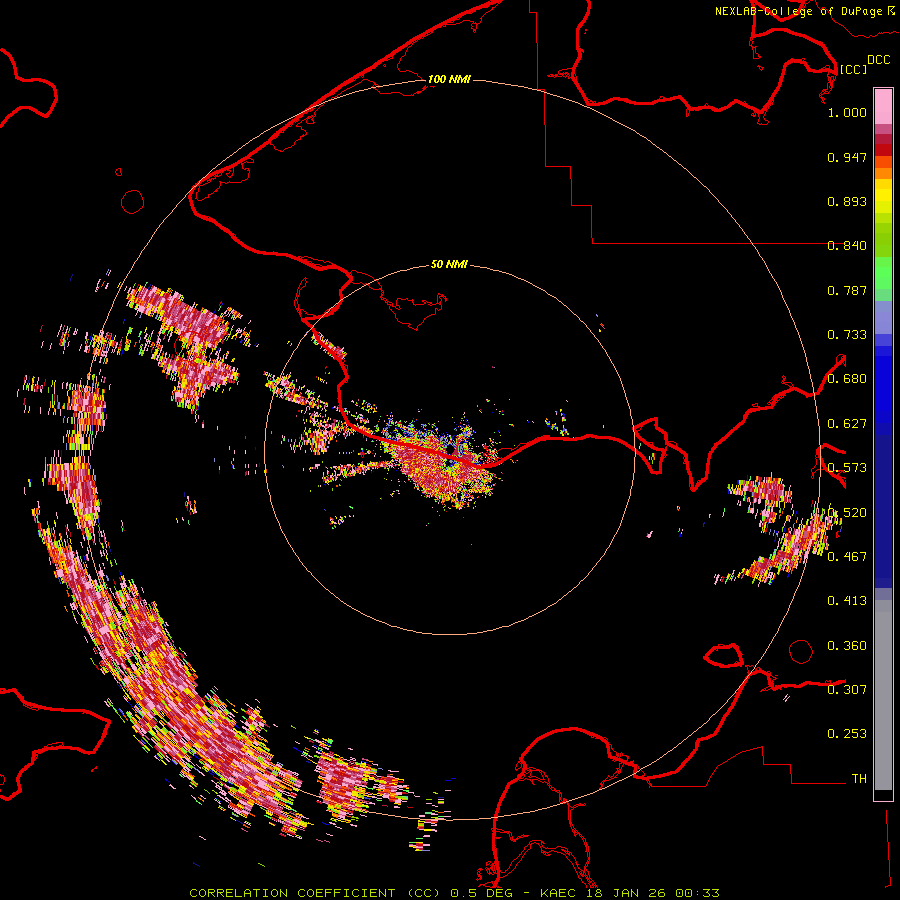Click the 0.307 color scale value
Viewport: 900px width, 900px height.
[847, 689]
